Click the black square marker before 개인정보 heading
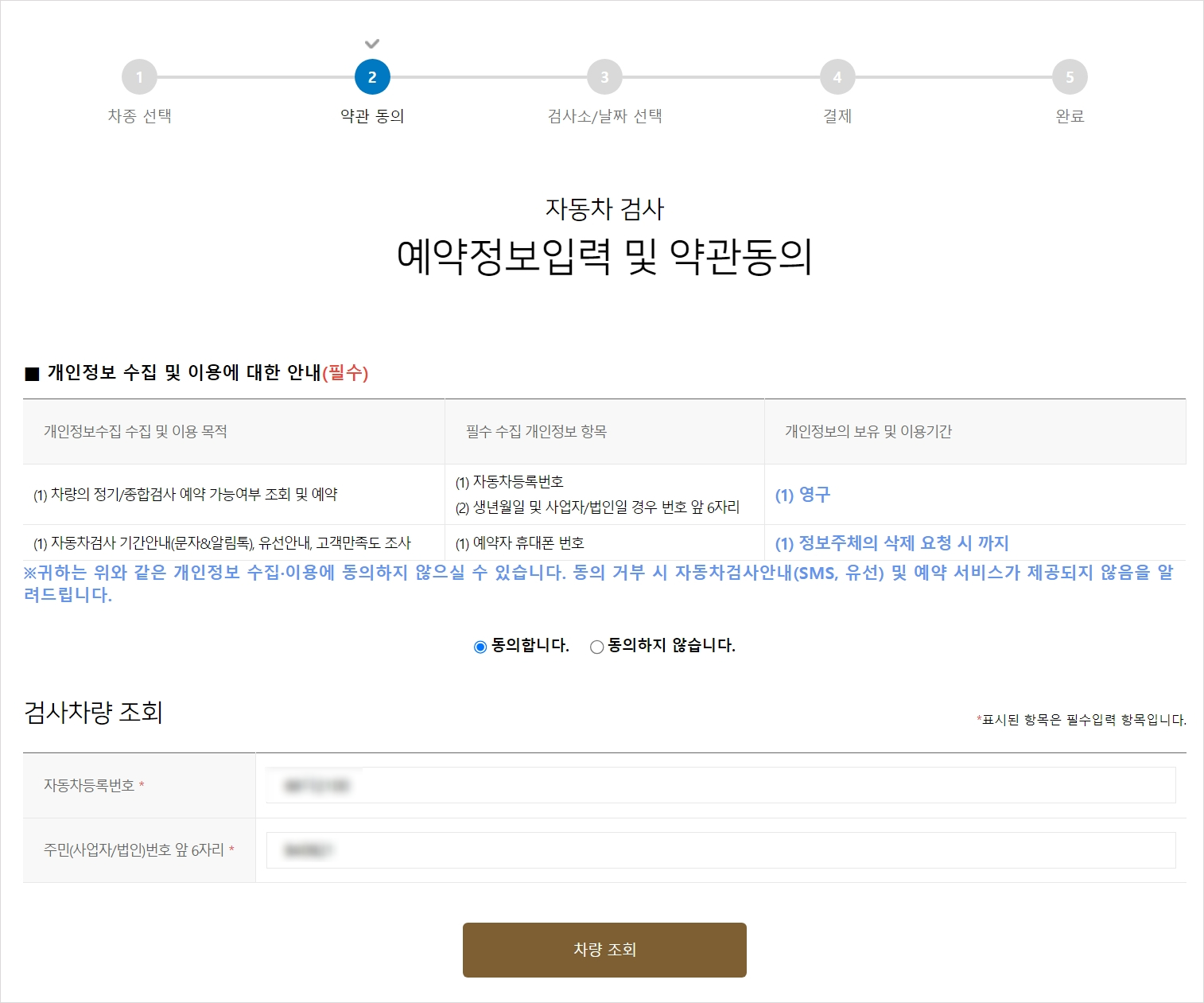Viewport: 1204px width, 1003px height. click(x=30, y=371)
